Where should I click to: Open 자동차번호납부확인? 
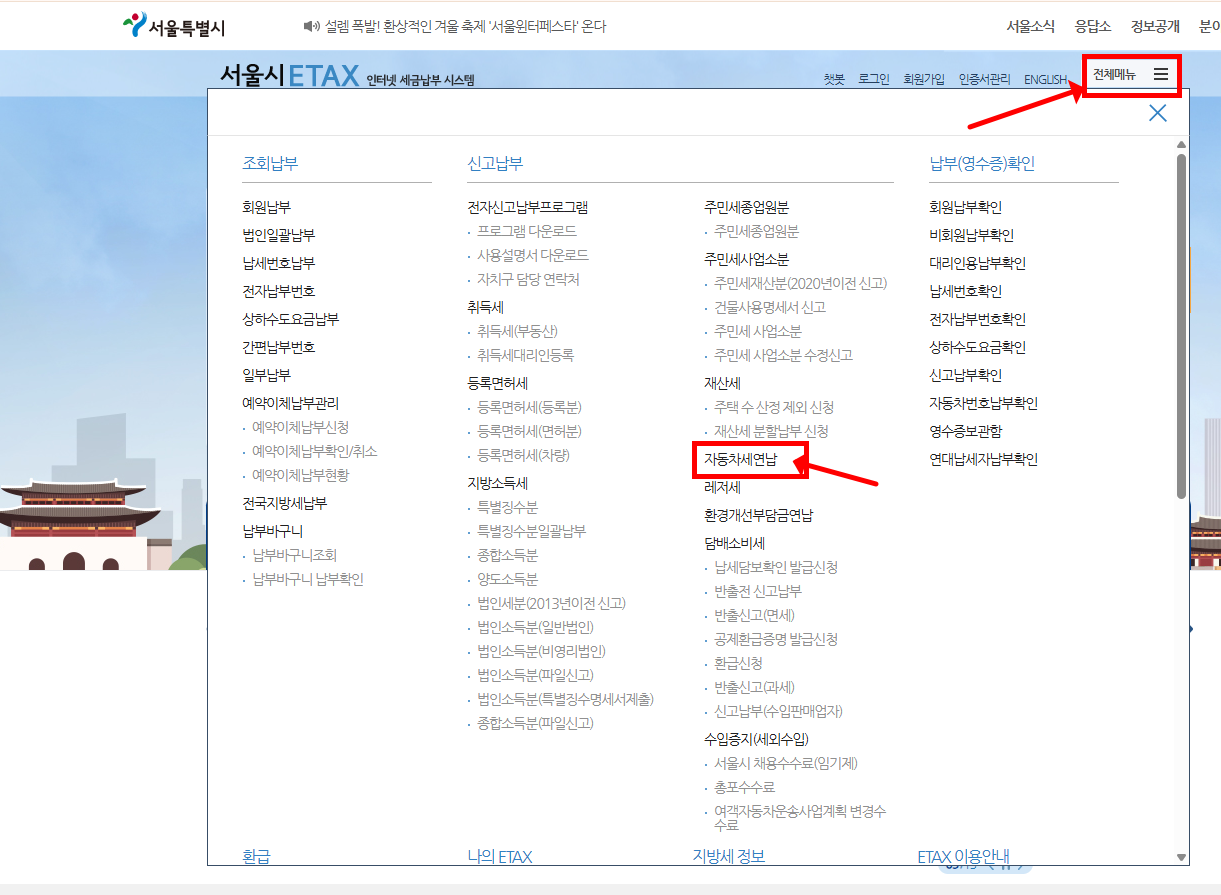[x=983, y=403]
